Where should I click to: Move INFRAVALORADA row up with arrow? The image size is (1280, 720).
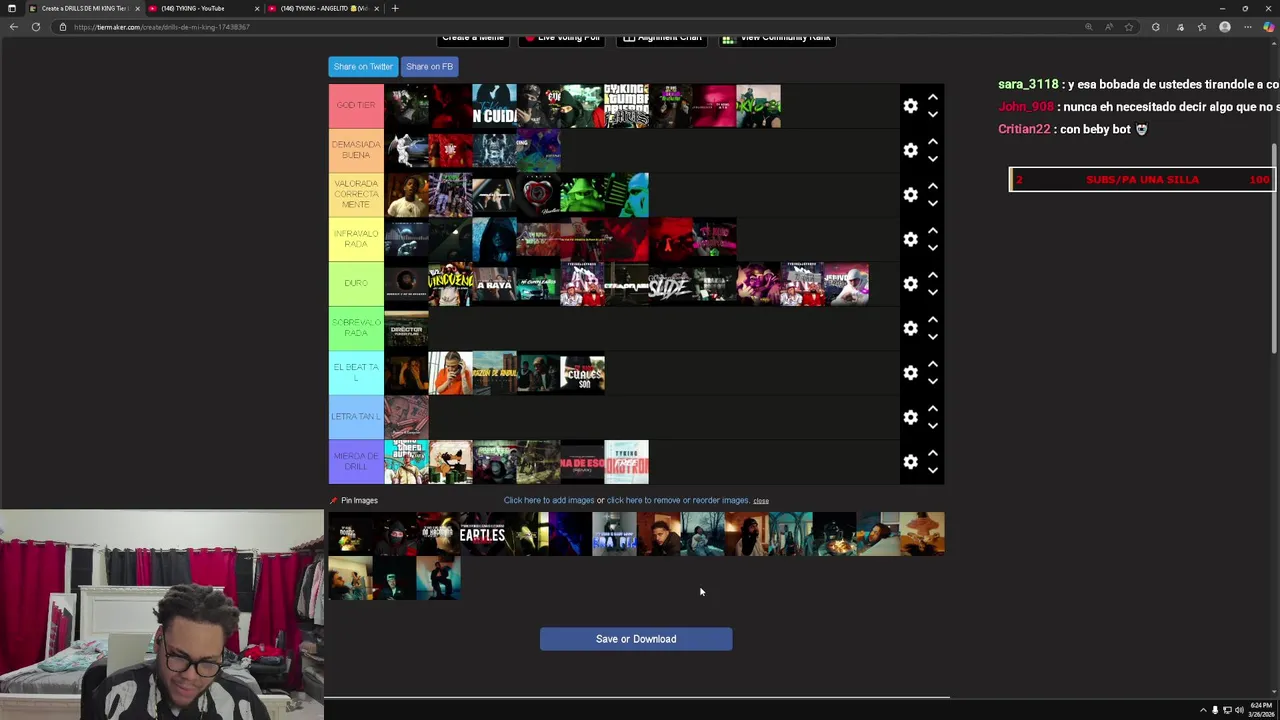point(932,231)
